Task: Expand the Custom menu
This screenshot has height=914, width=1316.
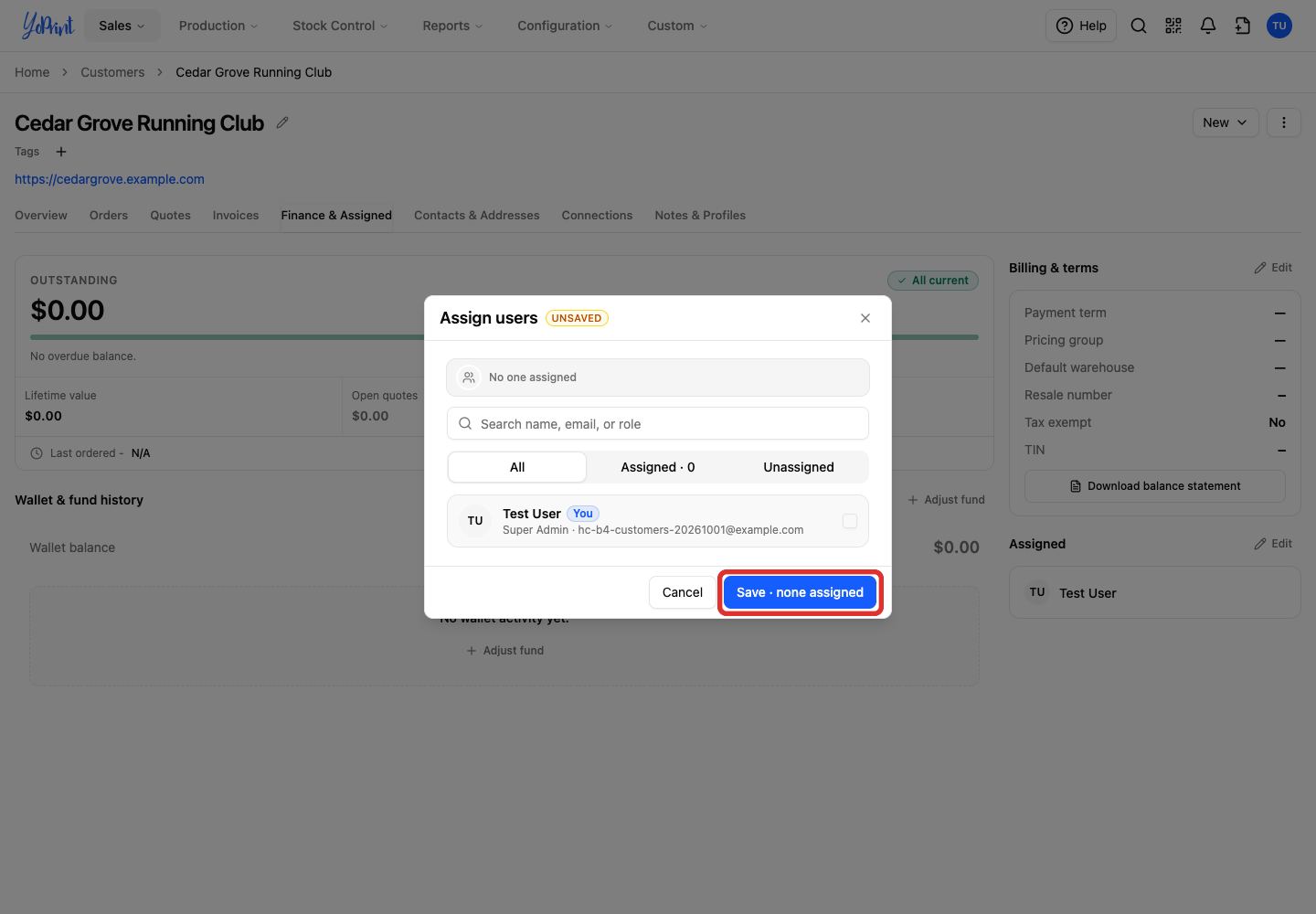Action: pyautogui.click(x=677, y=26)
